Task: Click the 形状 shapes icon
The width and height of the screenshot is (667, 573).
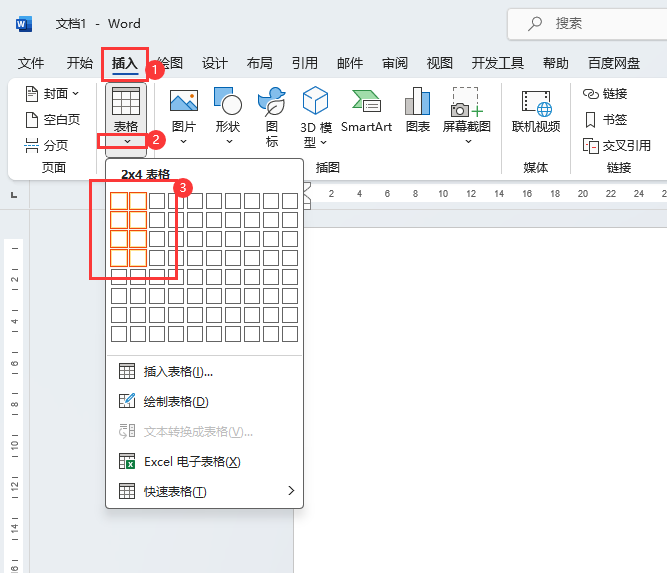Action: tap(228, 101)
